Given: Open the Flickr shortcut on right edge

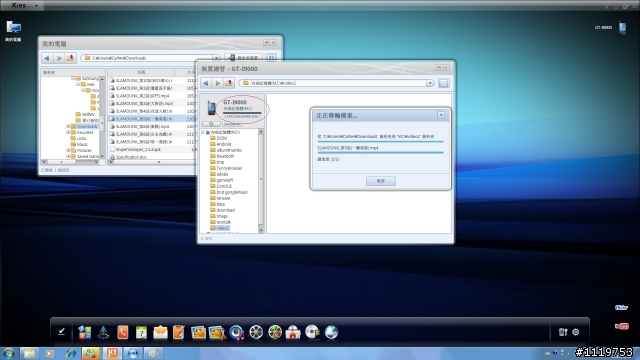Looking at the screenshot, I should tap(621, 307).
